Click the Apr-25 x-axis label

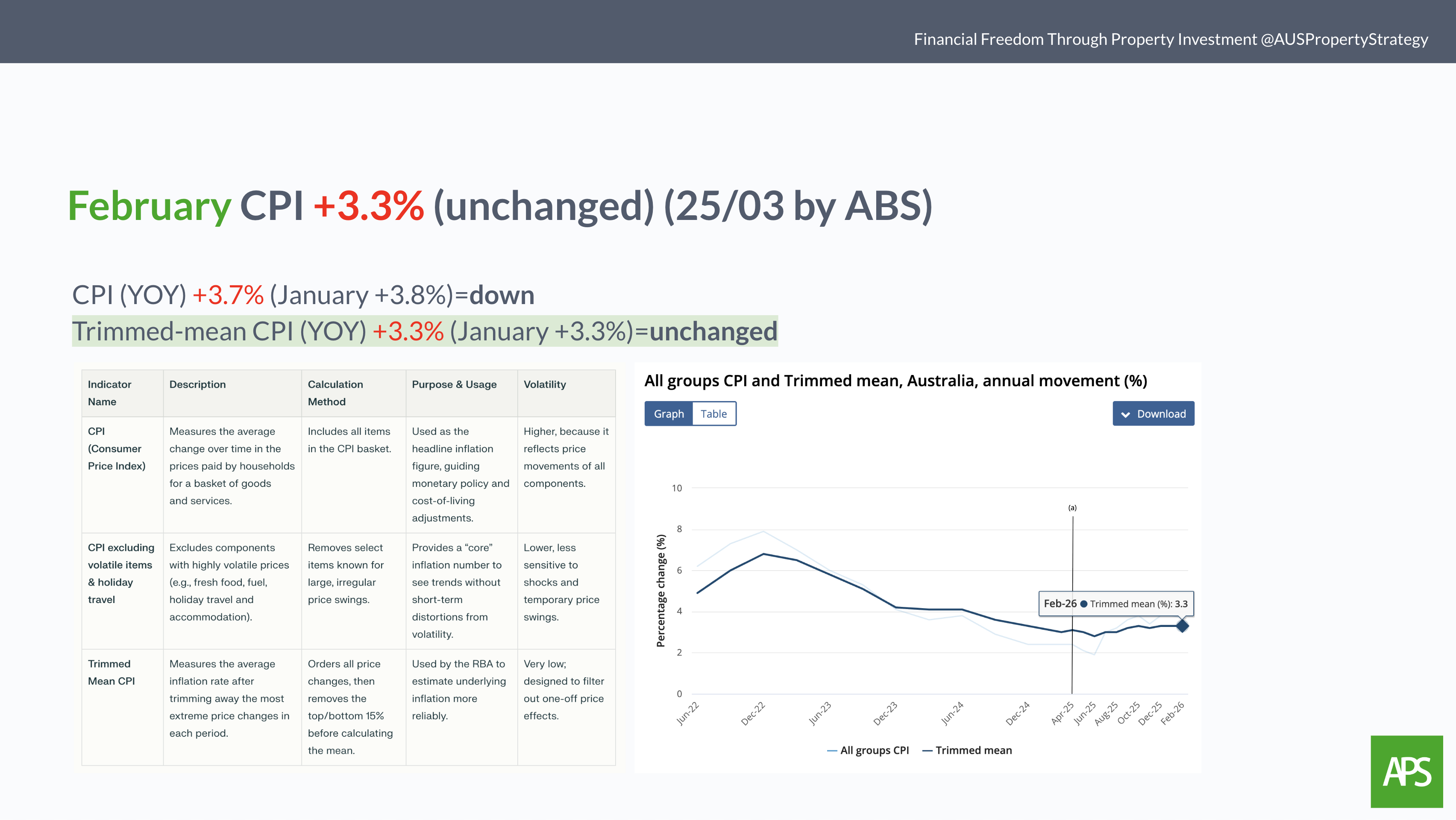pos(1062,713)
